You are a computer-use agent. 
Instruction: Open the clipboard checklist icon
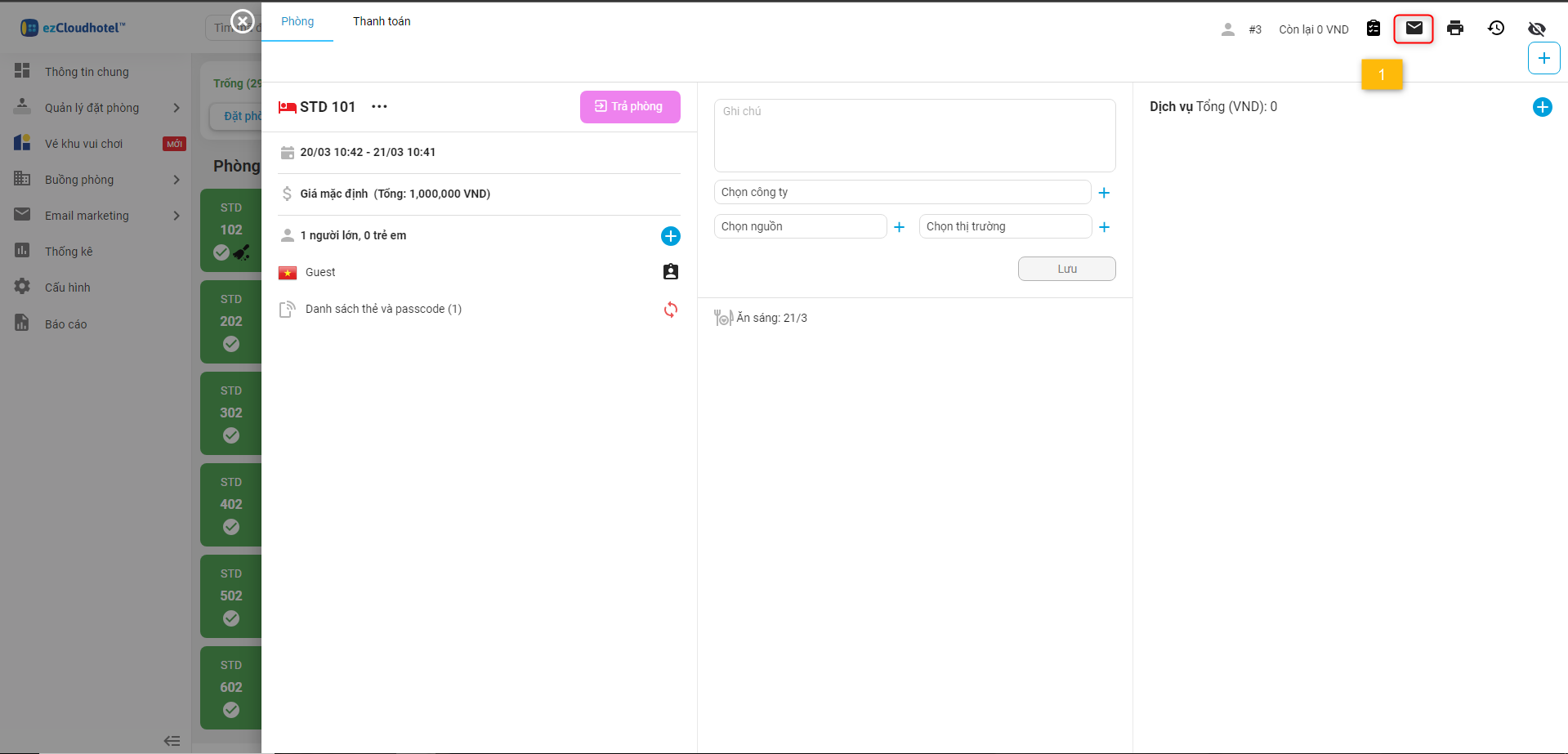[1374, 29]
